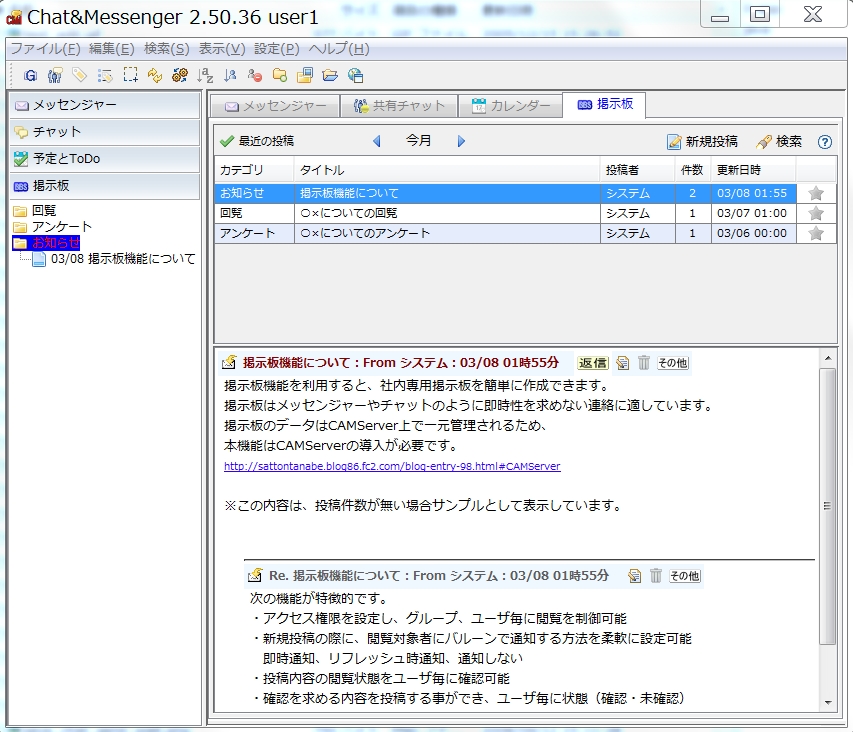Select the 回覧 folder in the tree
Image resolution: width=853 pixels, height=732 pixels.
tap(35, 211)
